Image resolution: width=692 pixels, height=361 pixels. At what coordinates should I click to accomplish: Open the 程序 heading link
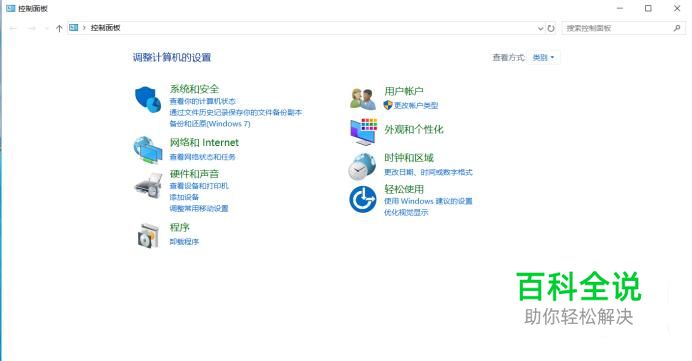tap(180, 227)
